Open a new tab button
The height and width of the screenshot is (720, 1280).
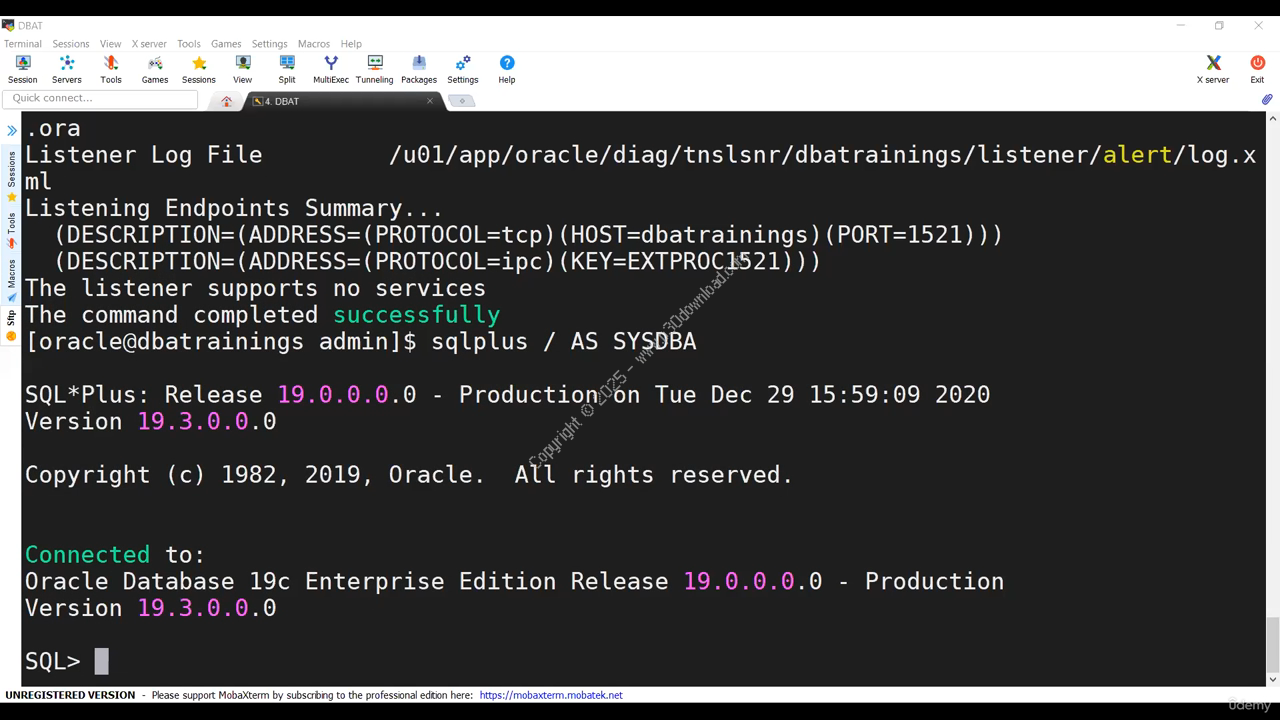[461, 101]
